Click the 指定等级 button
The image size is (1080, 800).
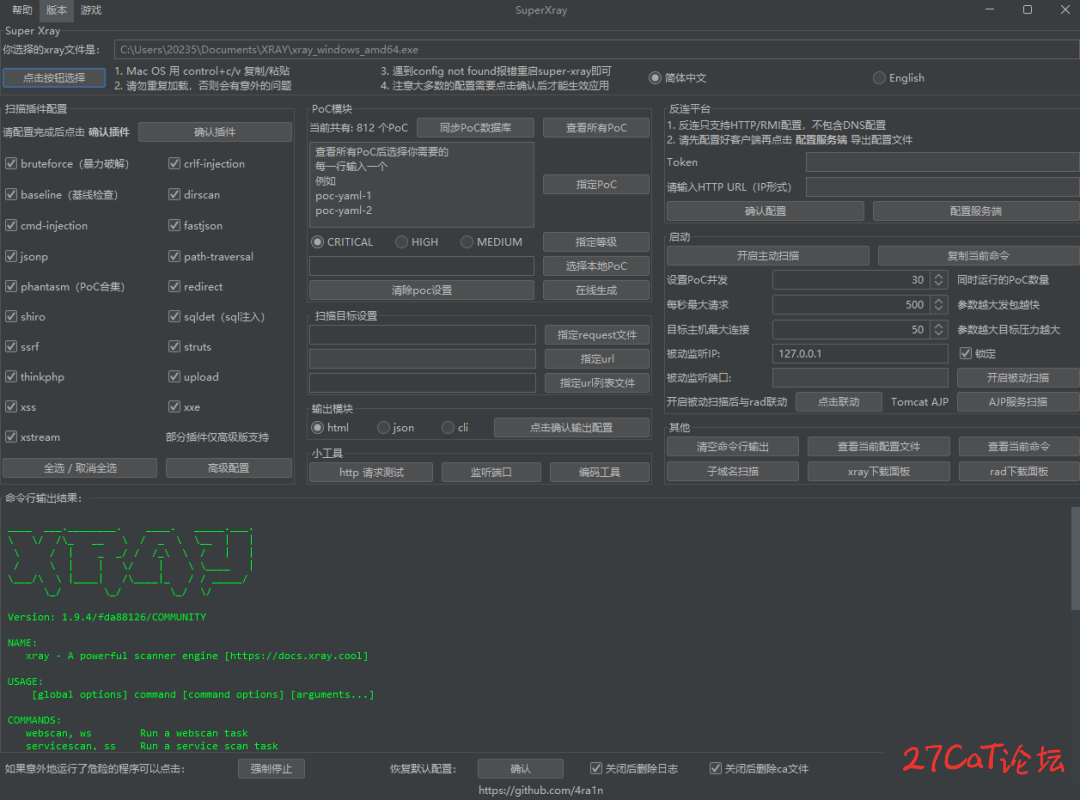(x=596, y=242)
